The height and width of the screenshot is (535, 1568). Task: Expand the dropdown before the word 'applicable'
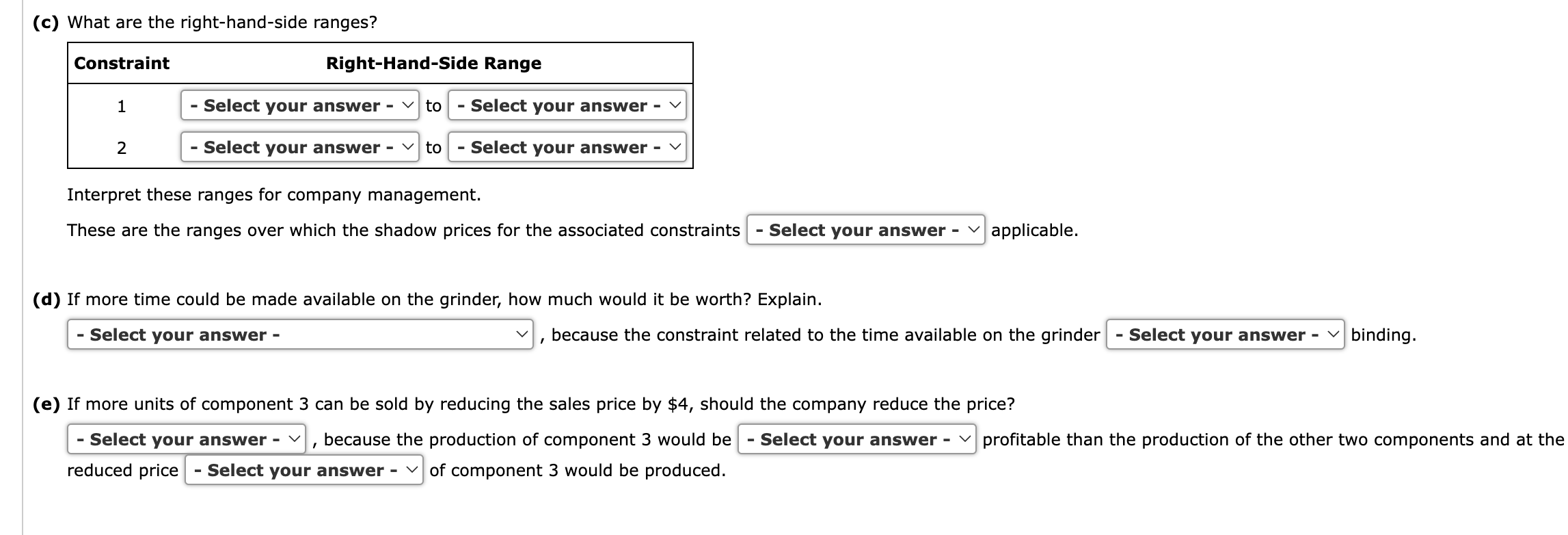866,230
